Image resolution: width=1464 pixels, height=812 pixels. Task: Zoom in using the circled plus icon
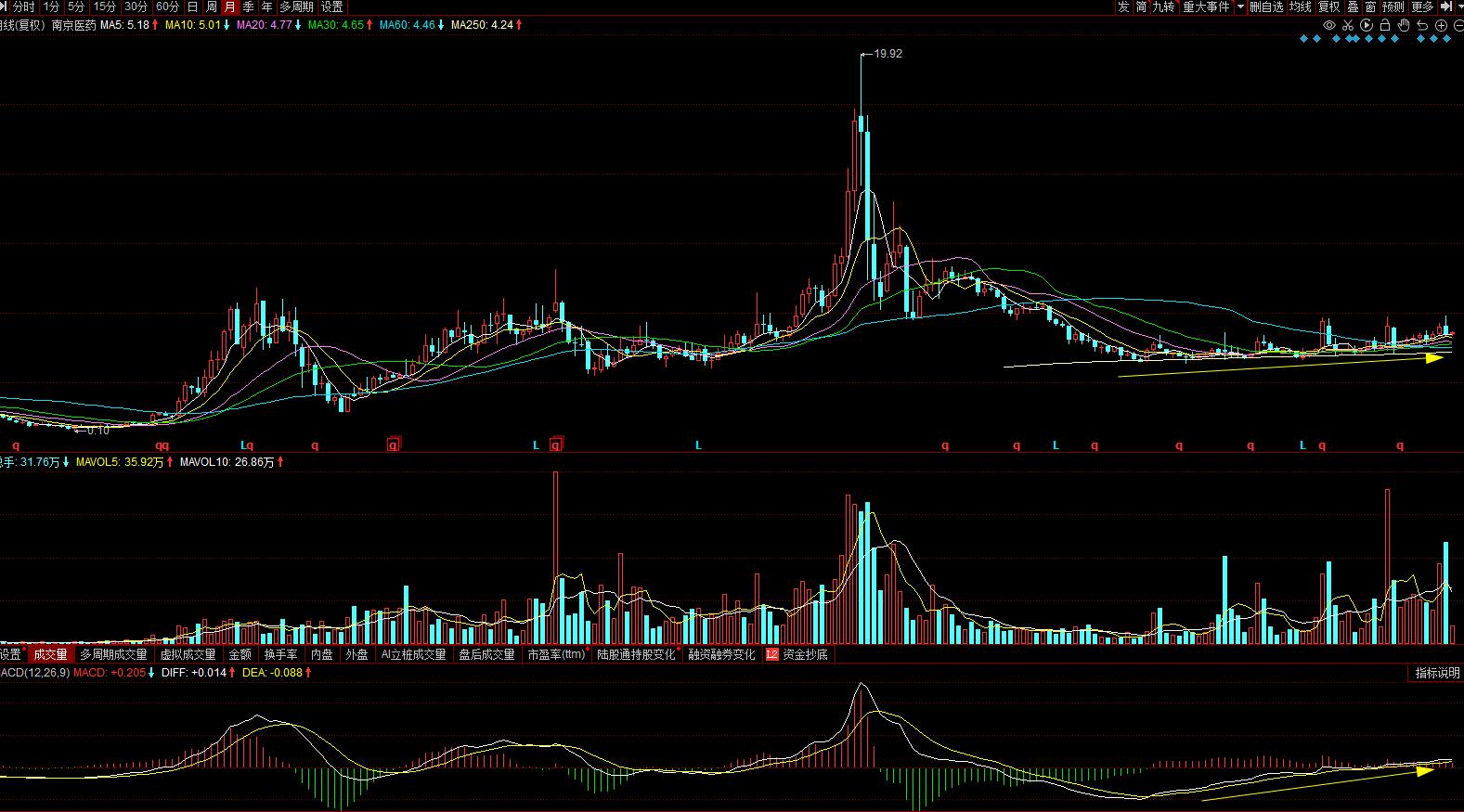[1441, 25]
